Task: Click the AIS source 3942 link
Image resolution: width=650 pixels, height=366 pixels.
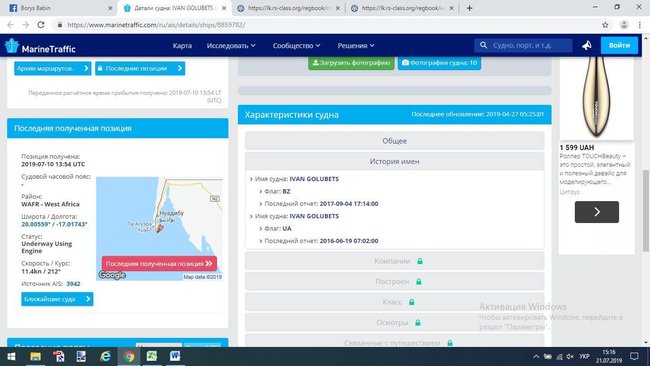Action: pyautogui.click(x=73, y=284)
